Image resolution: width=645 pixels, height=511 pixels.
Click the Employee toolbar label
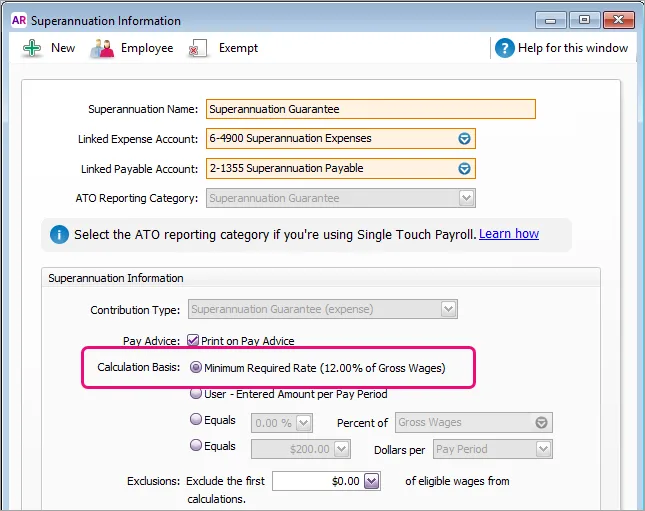tap(147, 48)
